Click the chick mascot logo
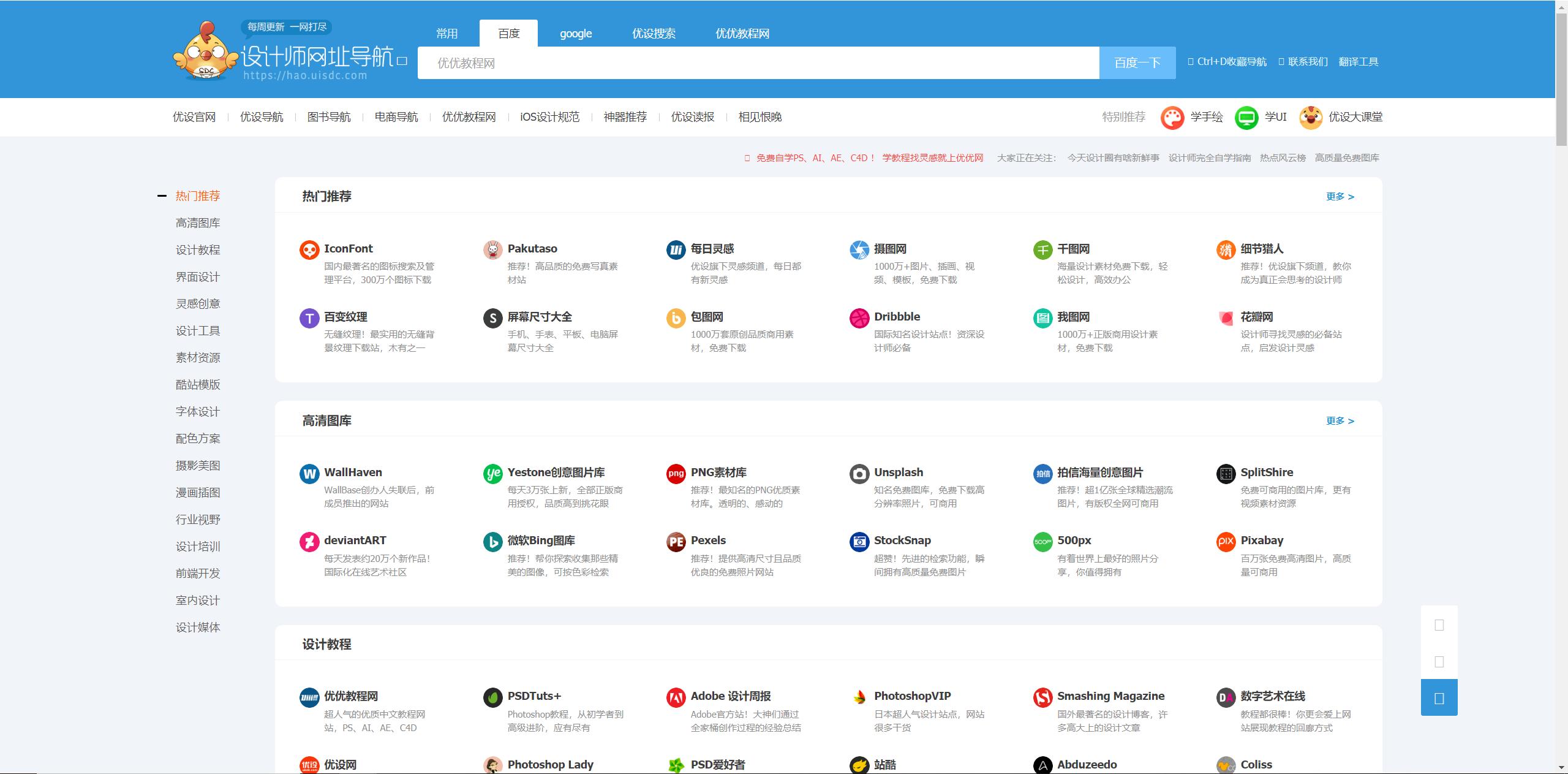This screenshot has height=774, width=1568. 205,54
